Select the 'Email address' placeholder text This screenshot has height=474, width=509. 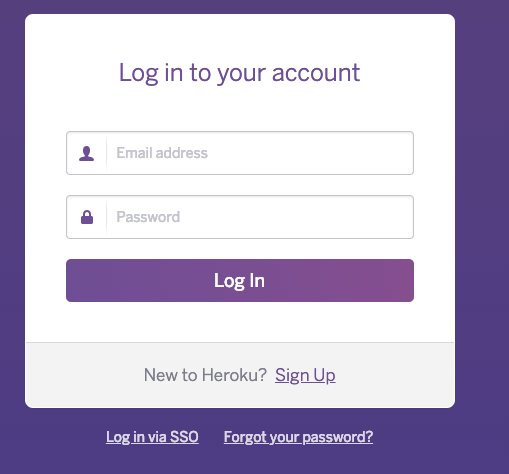(x=162, y=153)
